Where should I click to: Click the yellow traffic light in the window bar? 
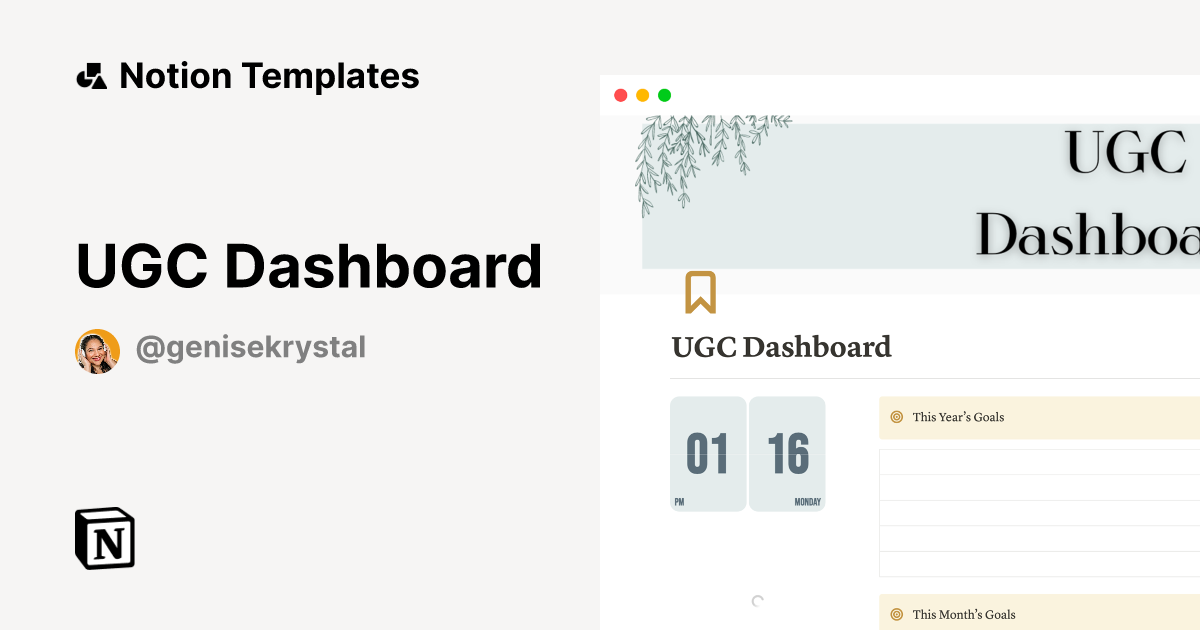point(642,94)
